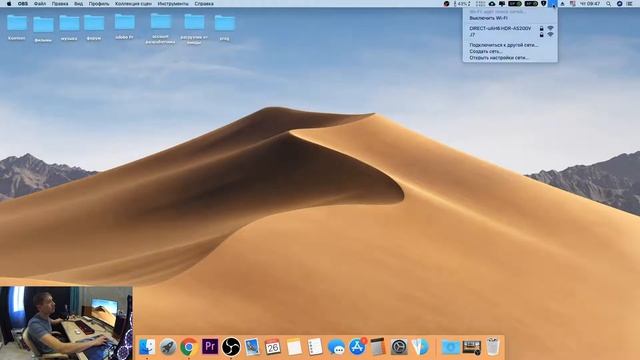Open the blue Downloads folder in Dock
This screenshot has height=360, width=640.
451,347
